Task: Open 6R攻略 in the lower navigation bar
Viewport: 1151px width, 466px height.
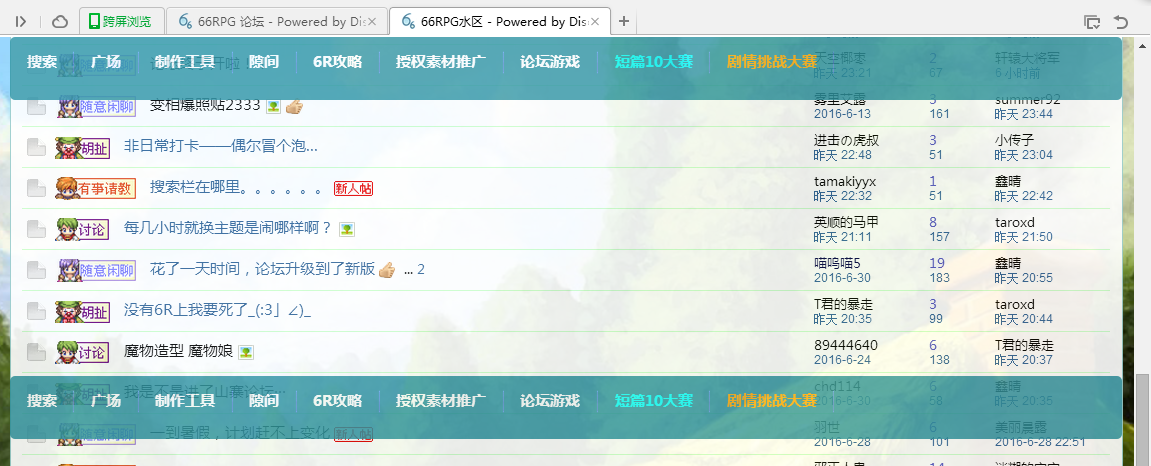Action: coord(338,401)
